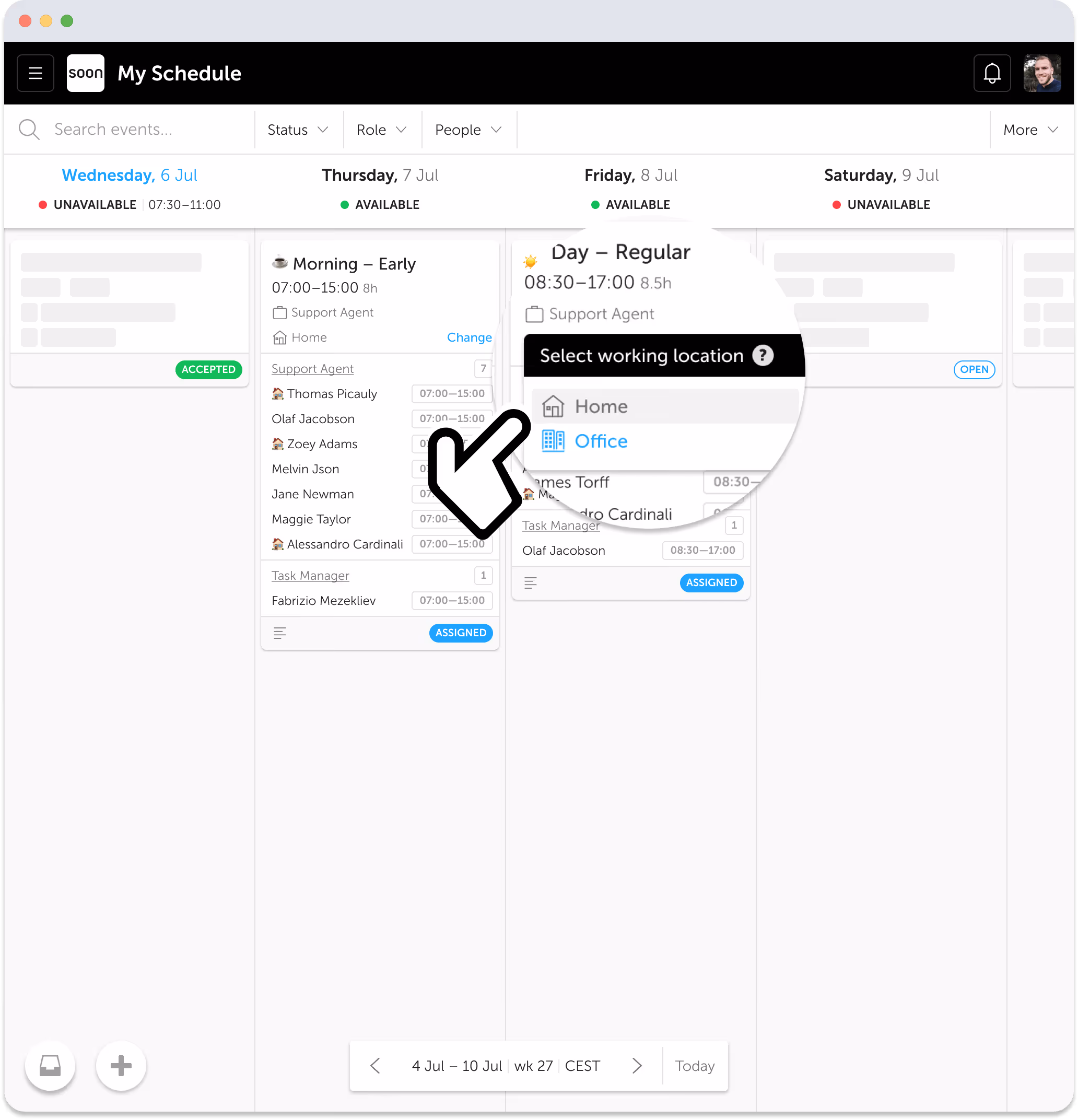Click the search magnifier icon
This screenshot has width=1078, height=1120.
point(29,129)
